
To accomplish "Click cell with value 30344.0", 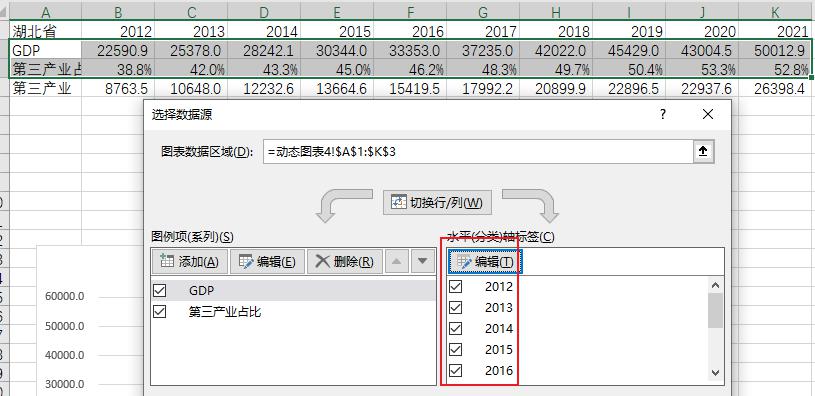I will [337, 50].
